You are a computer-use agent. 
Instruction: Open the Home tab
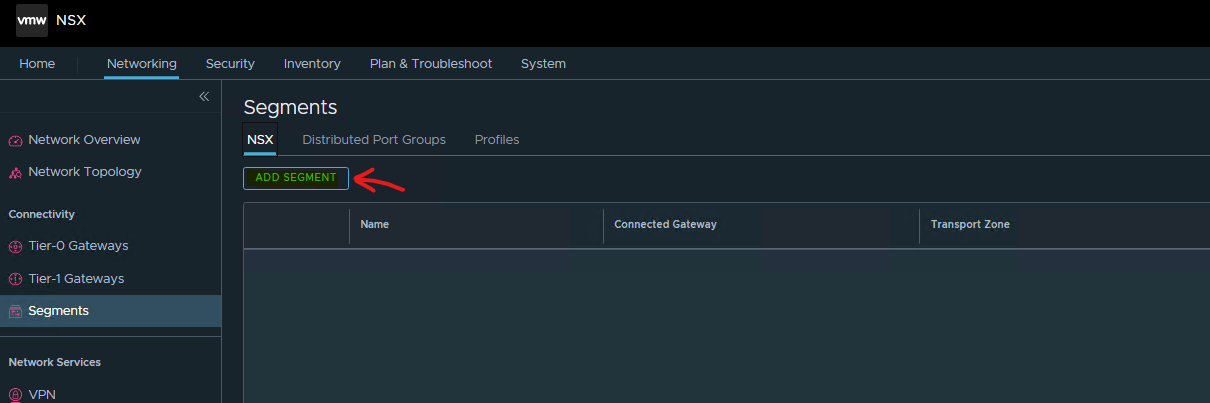37,64
